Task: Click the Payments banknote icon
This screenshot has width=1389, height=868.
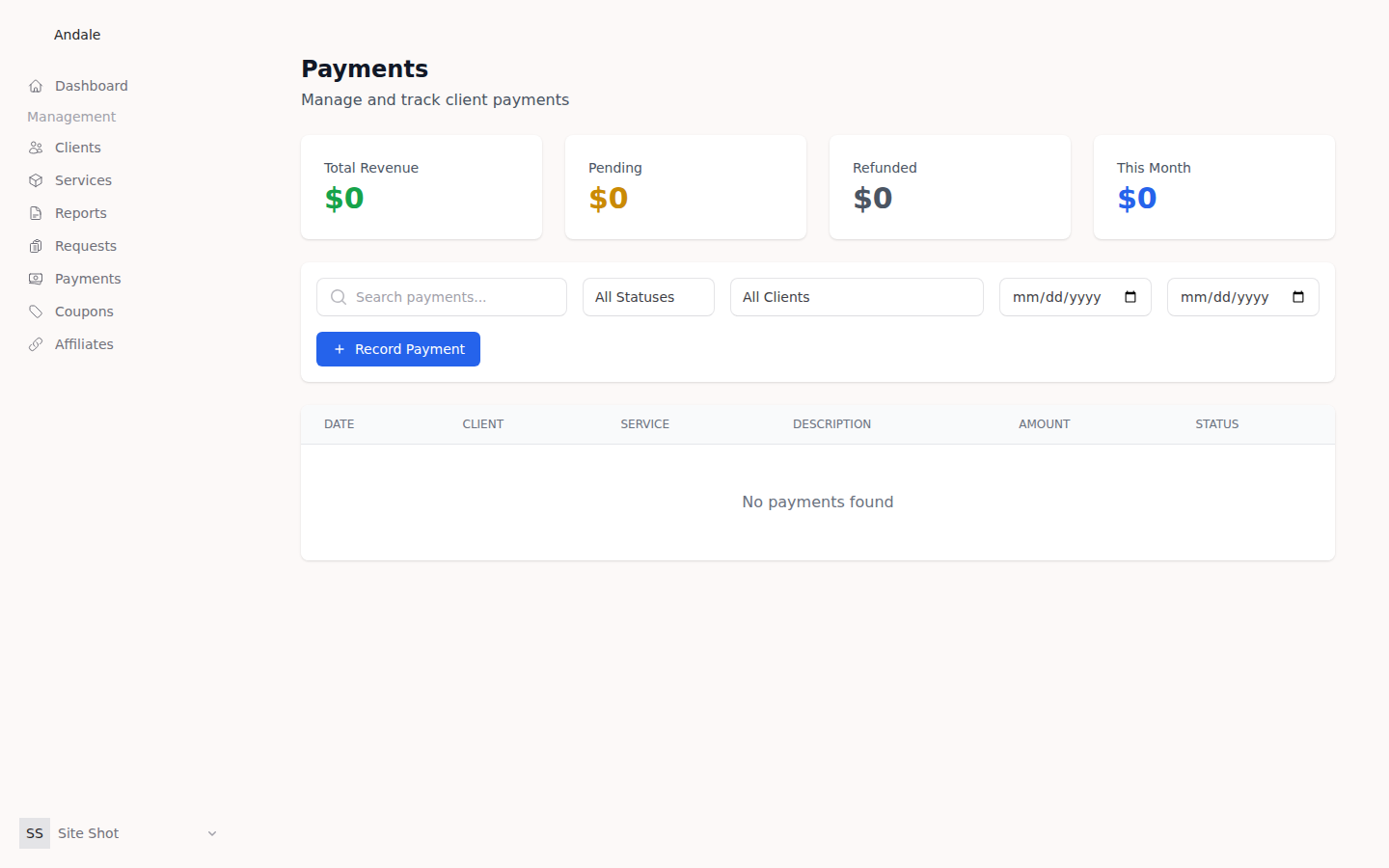Action: pos(36,279)
